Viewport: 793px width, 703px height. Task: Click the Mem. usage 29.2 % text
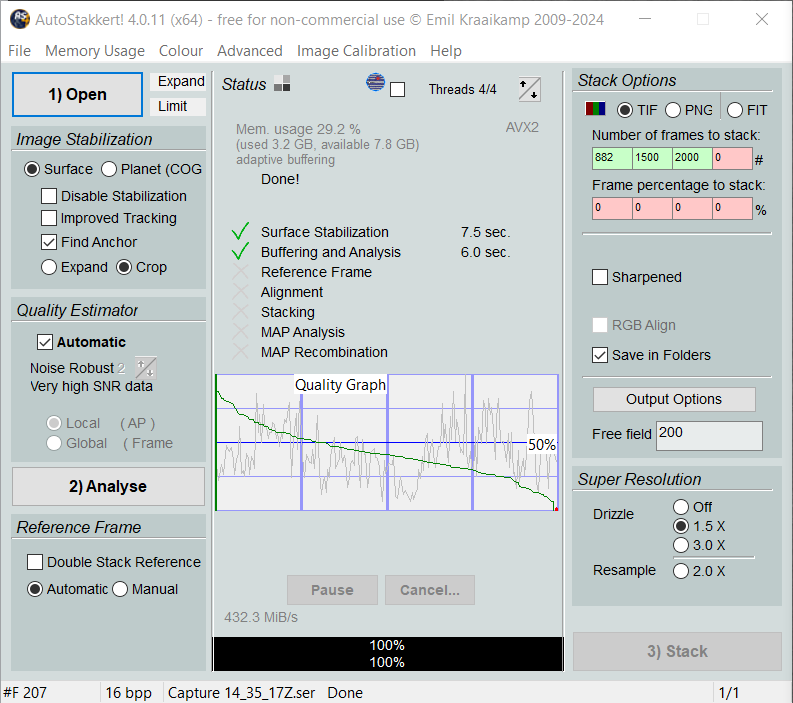[298, 129]
